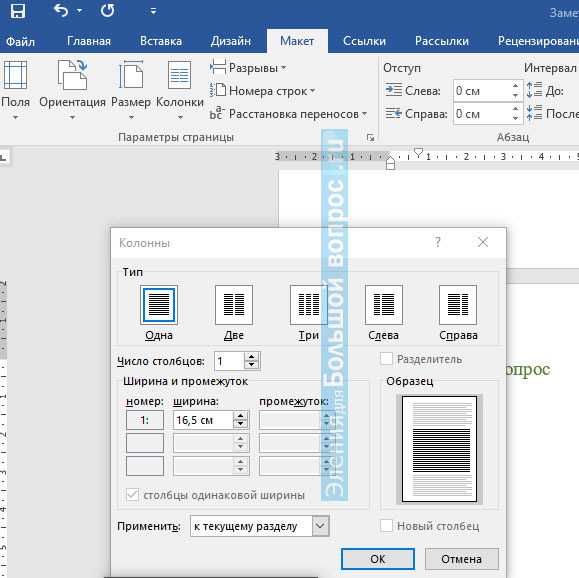Click the tab selector on ruler corner
Screen dimensions: 579x578
[x=4, y=157]
